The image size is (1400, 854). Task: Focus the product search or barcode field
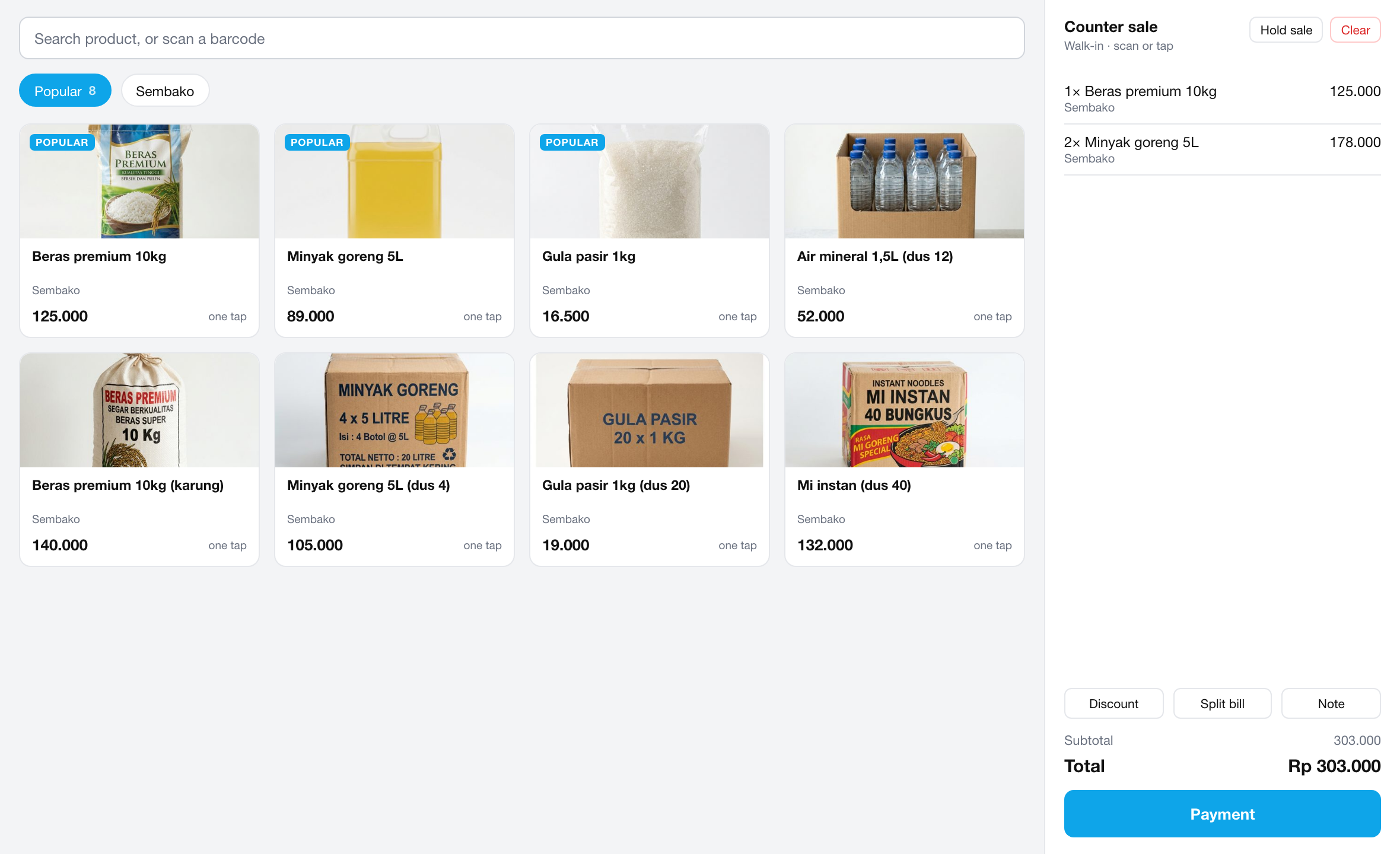[522, 39]
